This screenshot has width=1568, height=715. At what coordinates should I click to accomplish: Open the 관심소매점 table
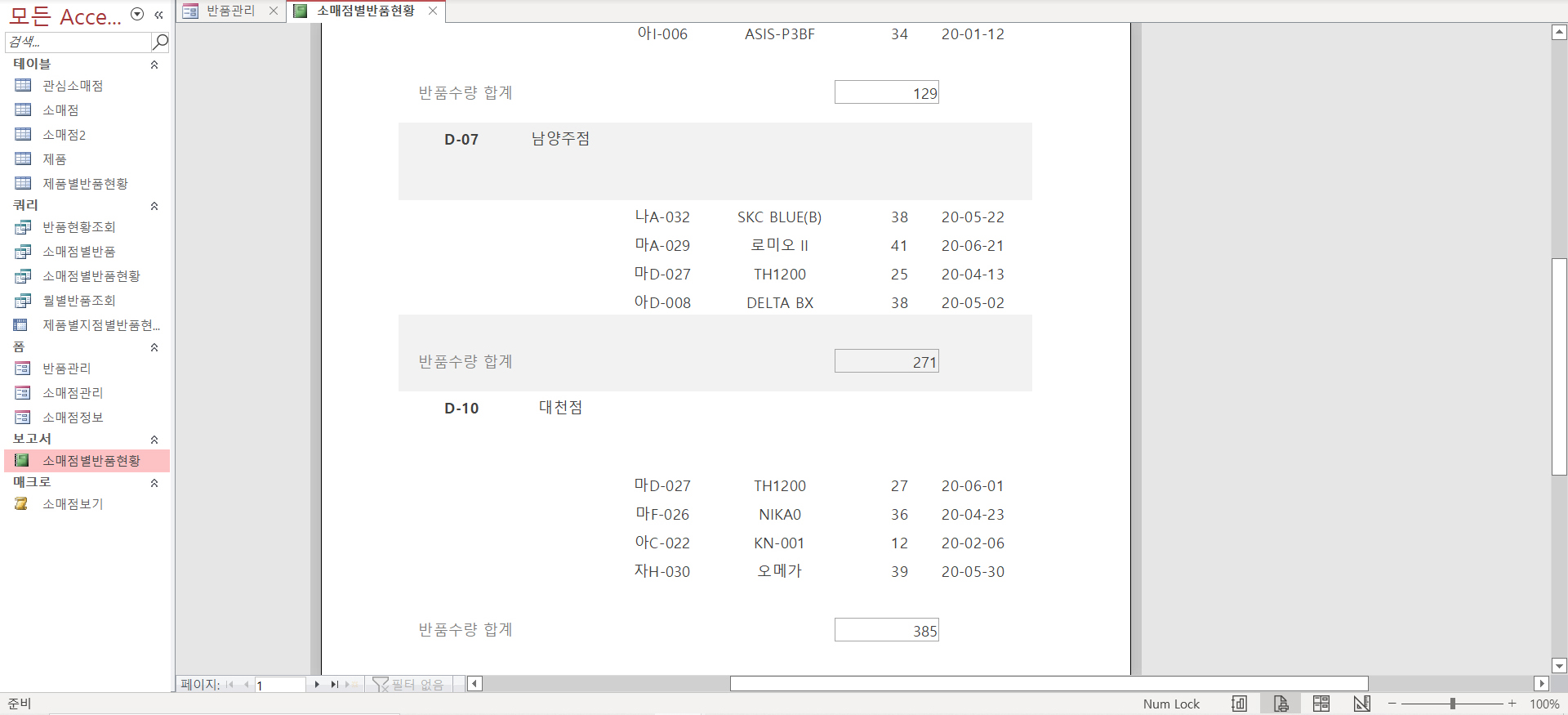tap(73, 86)
